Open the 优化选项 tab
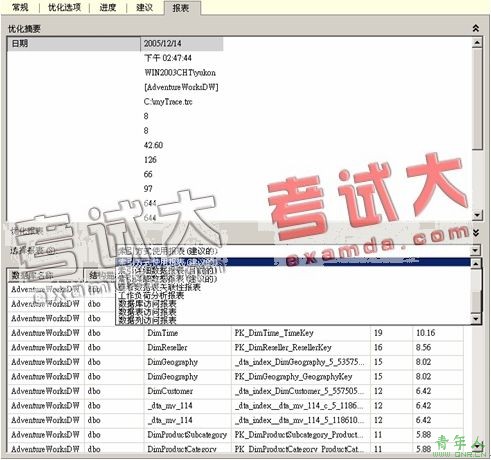This screenshot has width=491, height=460. point(64,7)
